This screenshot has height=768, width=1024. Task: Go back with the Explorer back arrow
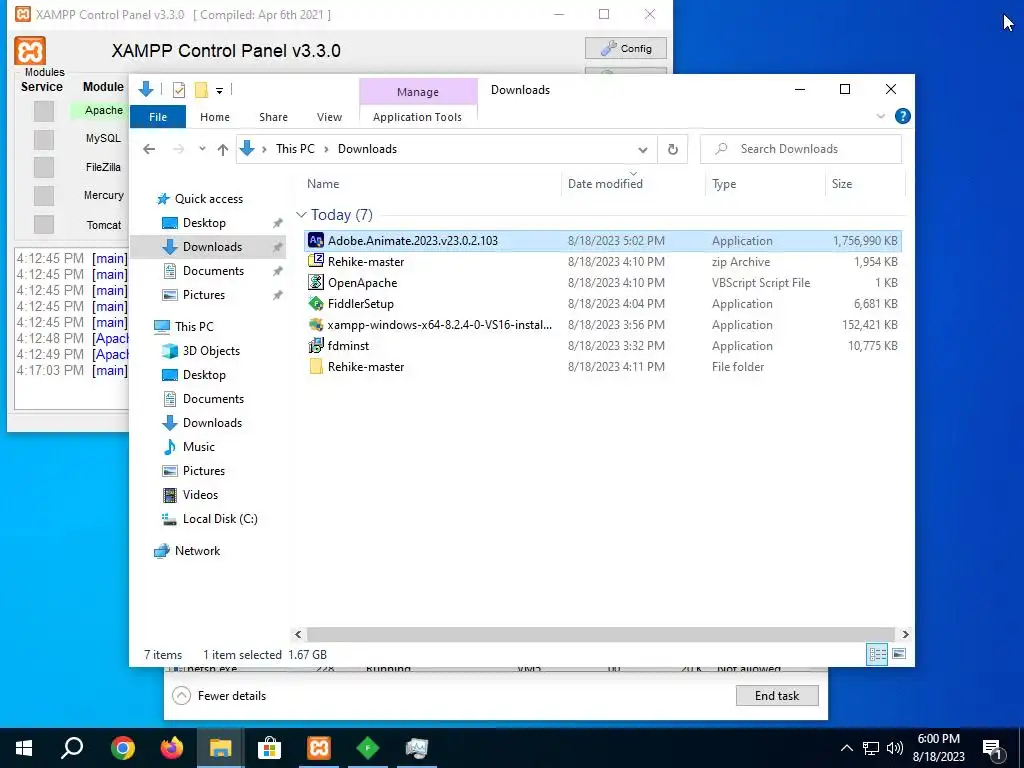pos(149,149)
